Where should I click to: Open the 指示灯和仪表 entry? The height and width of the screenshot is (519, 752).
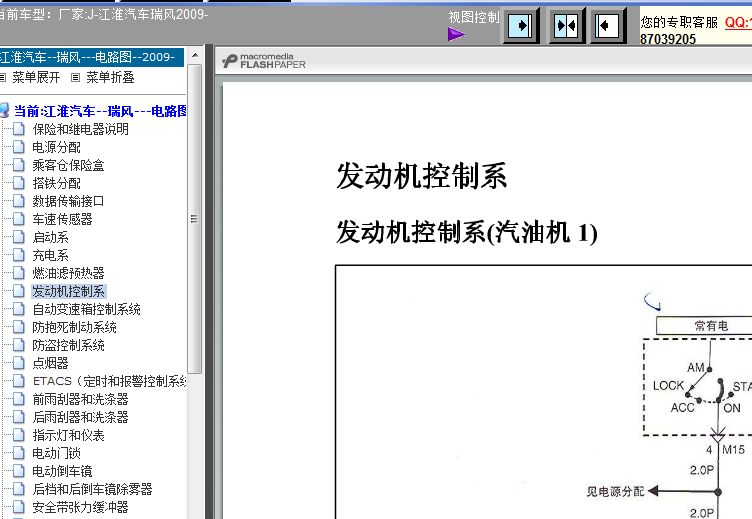click(x=68, y=435)
